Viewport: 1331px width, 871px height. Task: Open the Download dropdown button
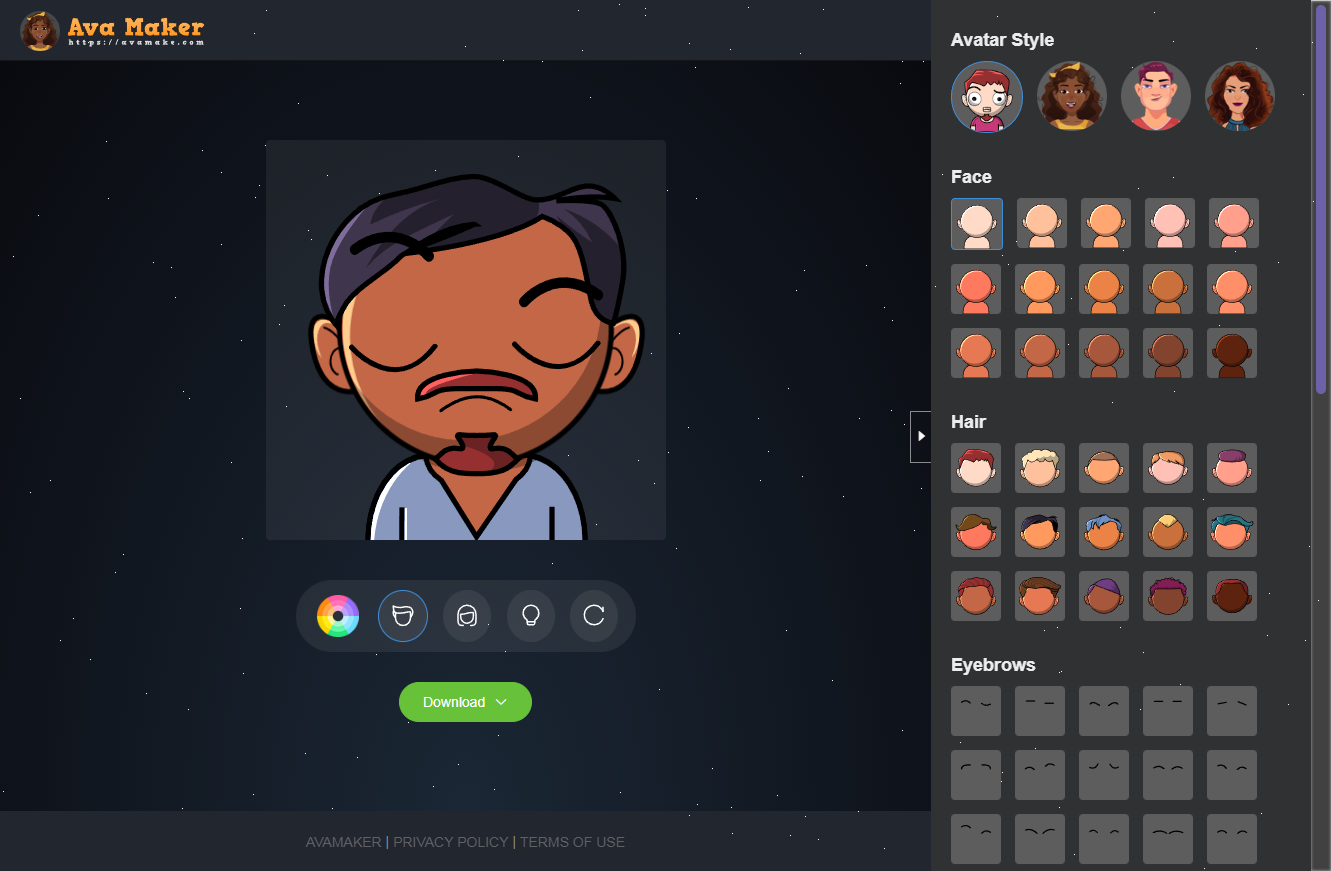pyautogui.click(x=465, y=702)
